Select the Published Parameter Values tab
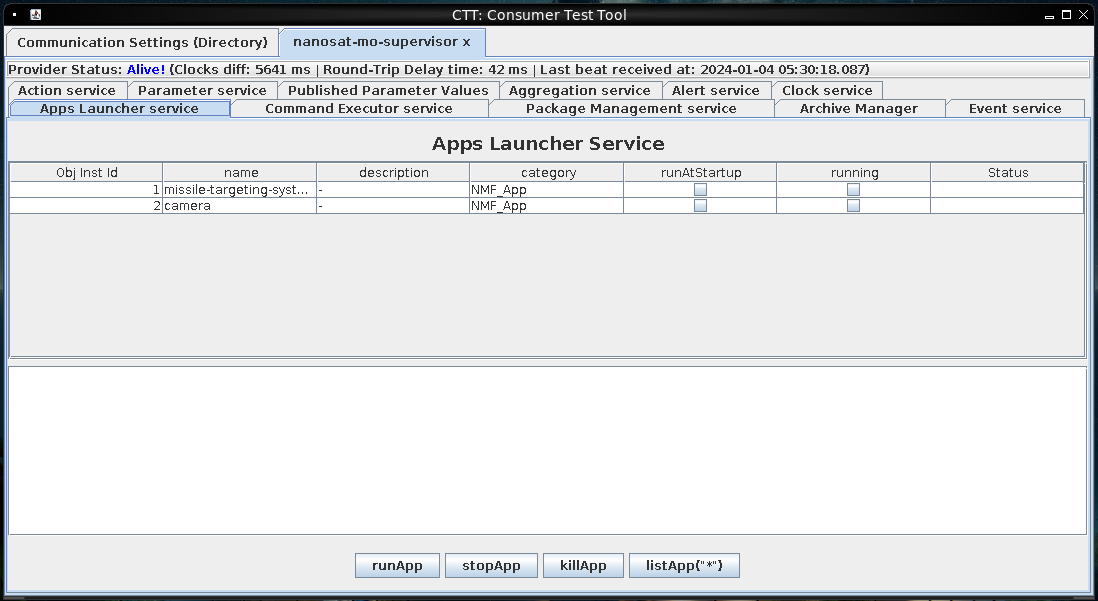Viewport: 1098px width, 601px height. 388,90
